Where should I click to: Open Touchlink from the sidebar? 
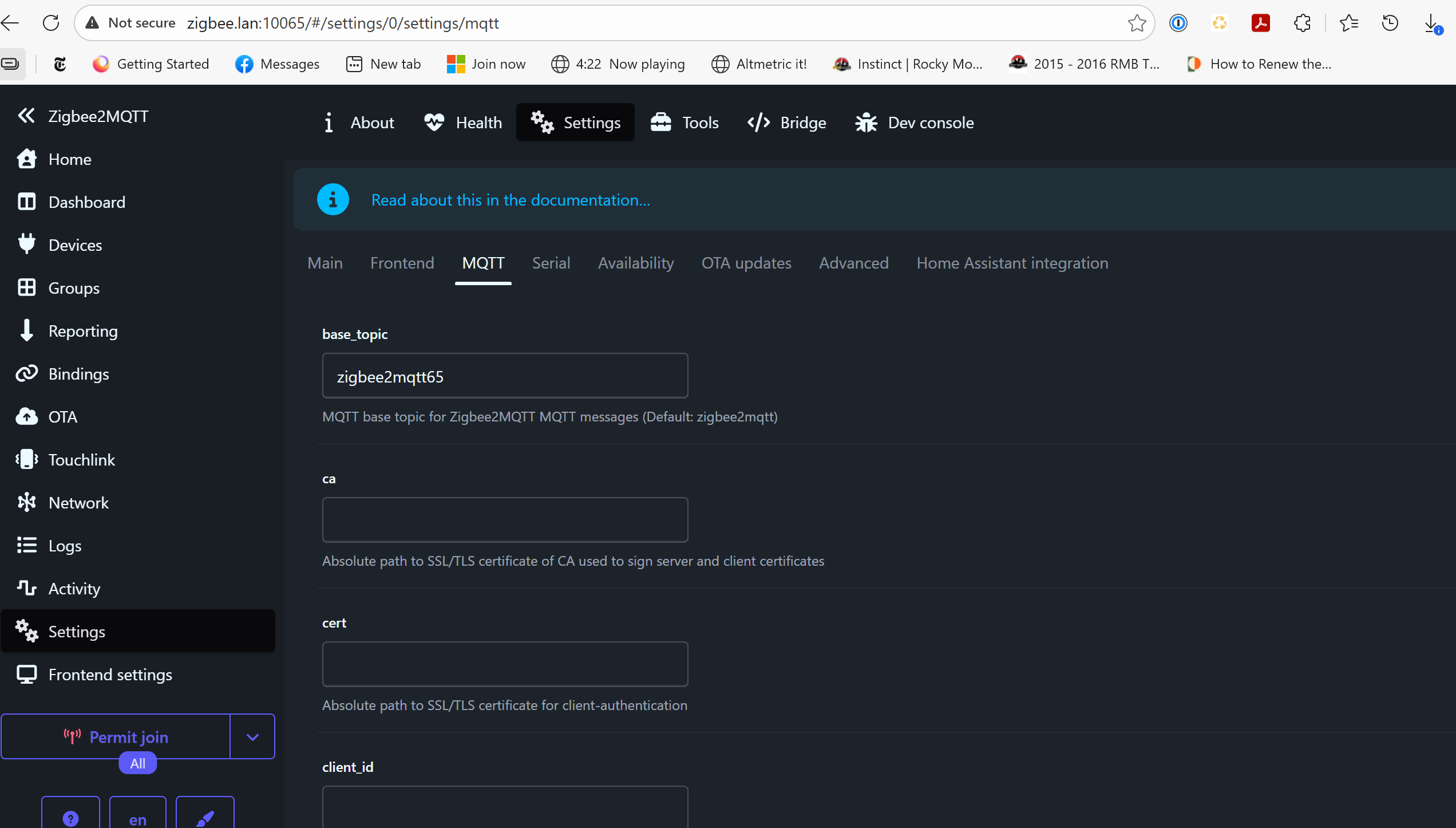pyautogui.click(x=81, y=460)
